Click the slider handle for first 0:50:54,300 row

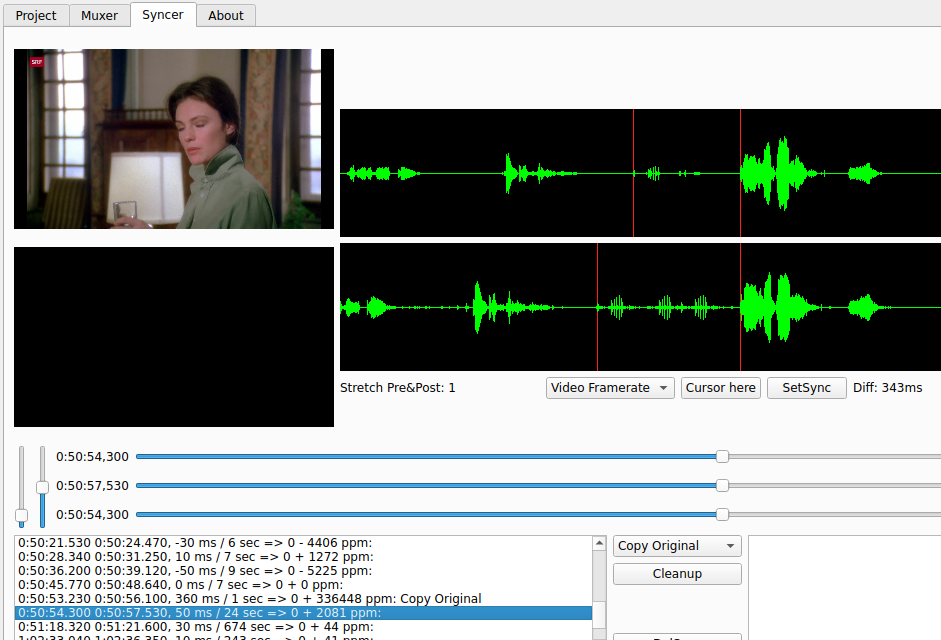pos(723,457)
